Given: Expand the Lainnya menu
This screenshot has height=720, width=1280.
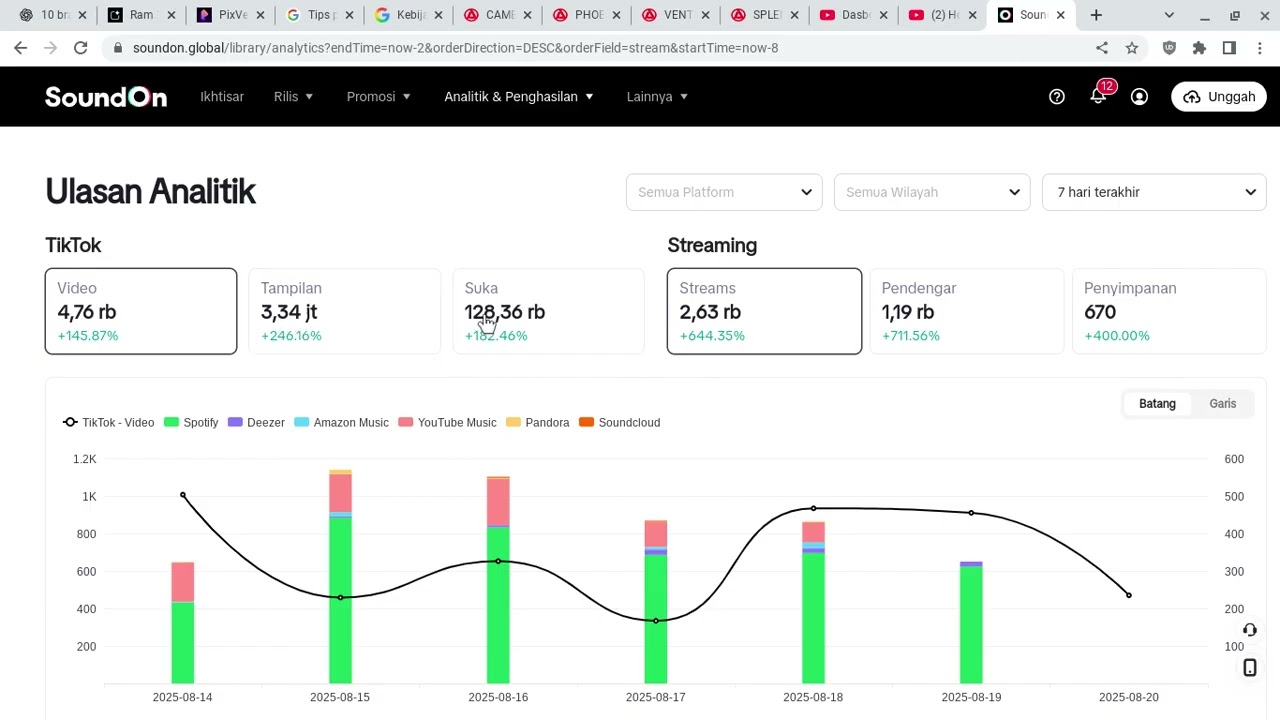Looking at the screenshot, I should click(x=657, y=96).
